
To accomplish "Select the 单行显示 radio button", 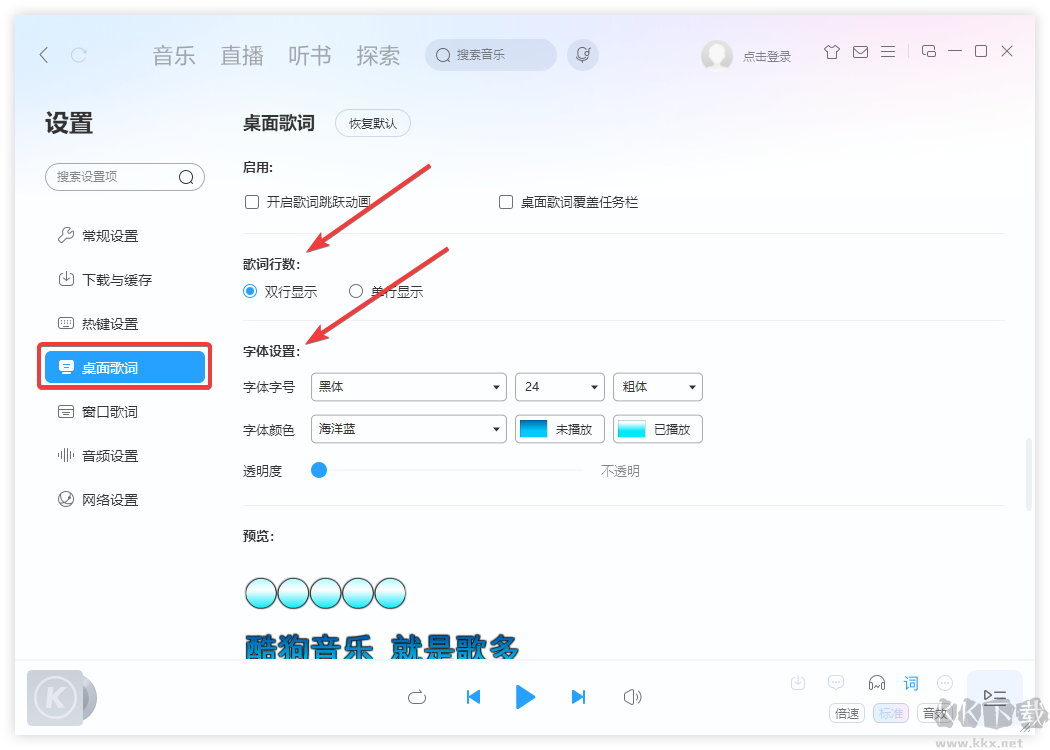I will point(355,291).
